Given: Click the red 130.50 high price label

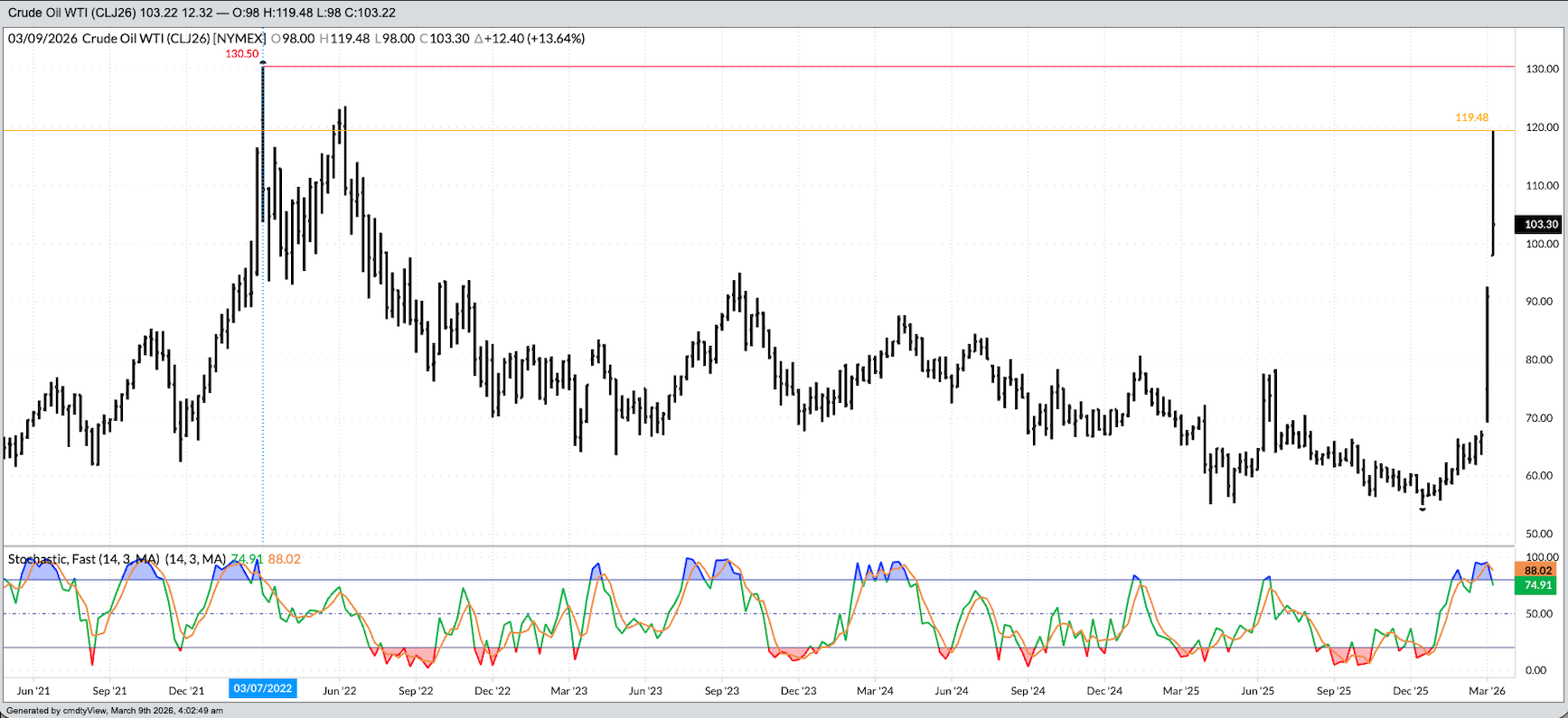Looking at the screenshot, I should [241, 54].
